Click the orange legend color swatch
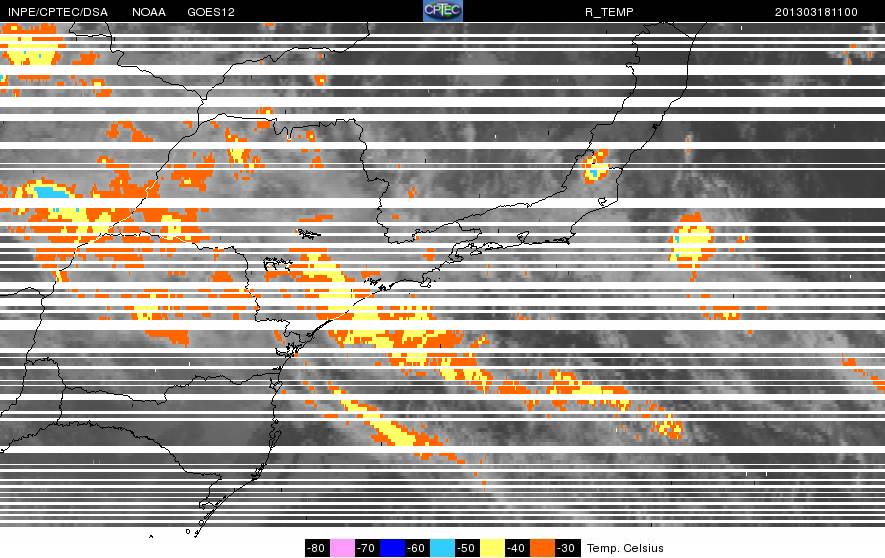Screen dimensions: 885x558 tap(542, 548)
